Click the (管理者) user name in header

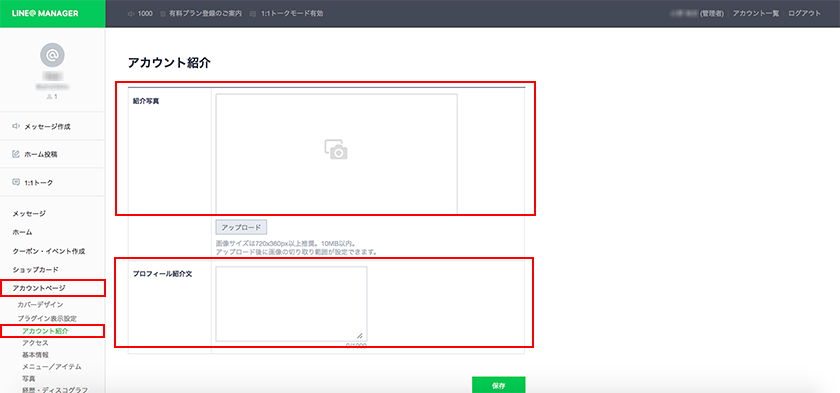coord(697,14)
